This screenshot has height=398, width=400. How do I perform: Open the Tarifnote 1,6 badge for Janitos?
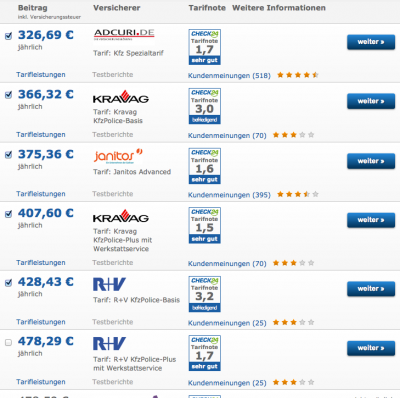coord(205,166)
